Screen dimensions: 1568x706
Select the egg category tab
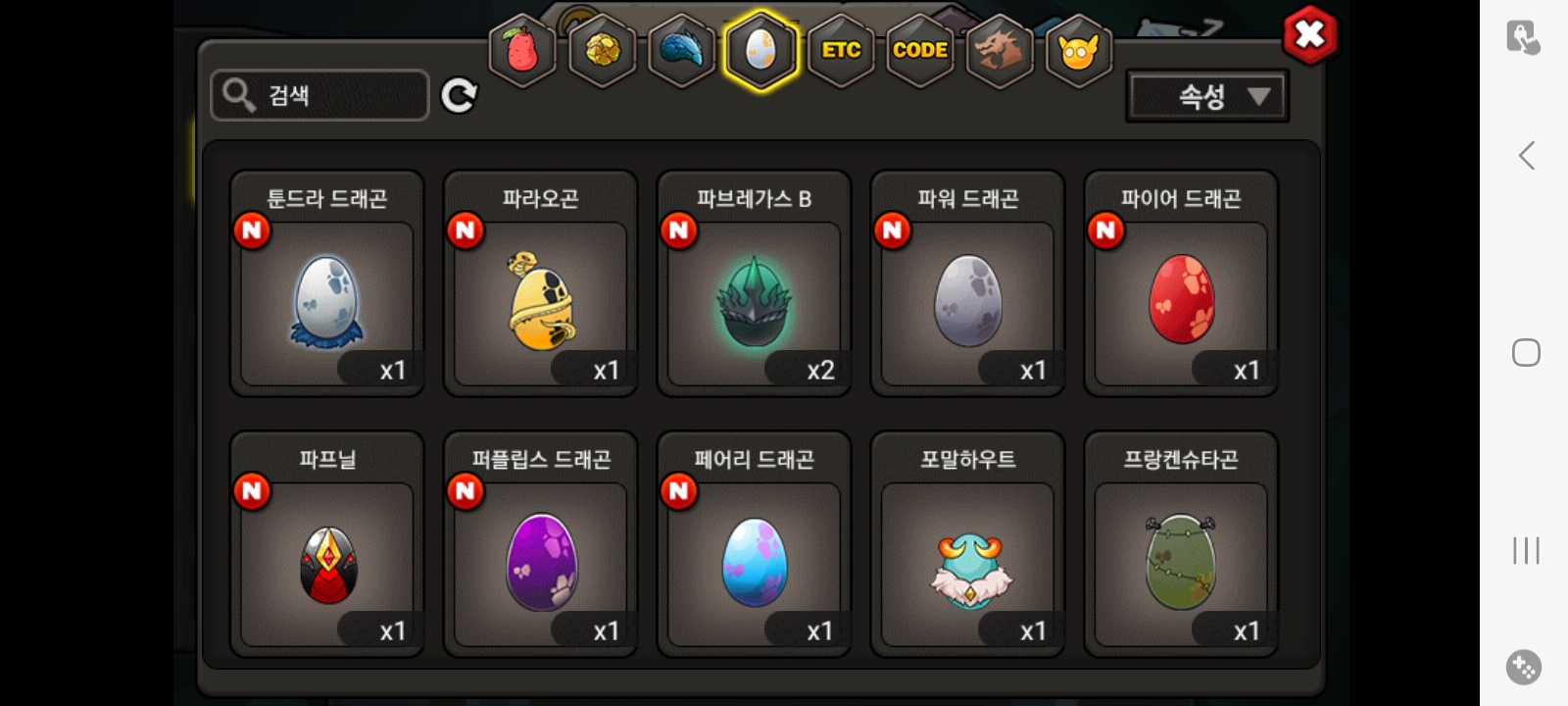[x=760, y=50]
